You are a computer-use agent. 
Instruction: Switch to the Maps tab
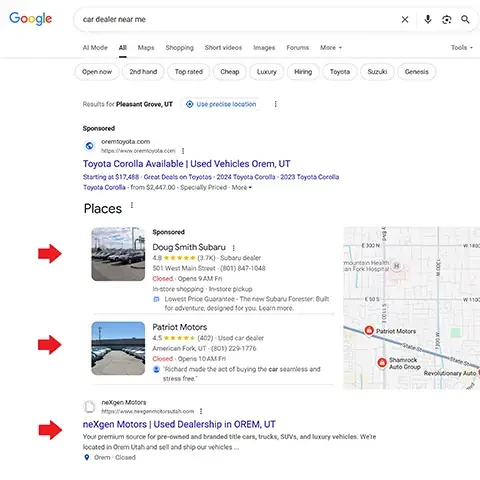(146, 48)
